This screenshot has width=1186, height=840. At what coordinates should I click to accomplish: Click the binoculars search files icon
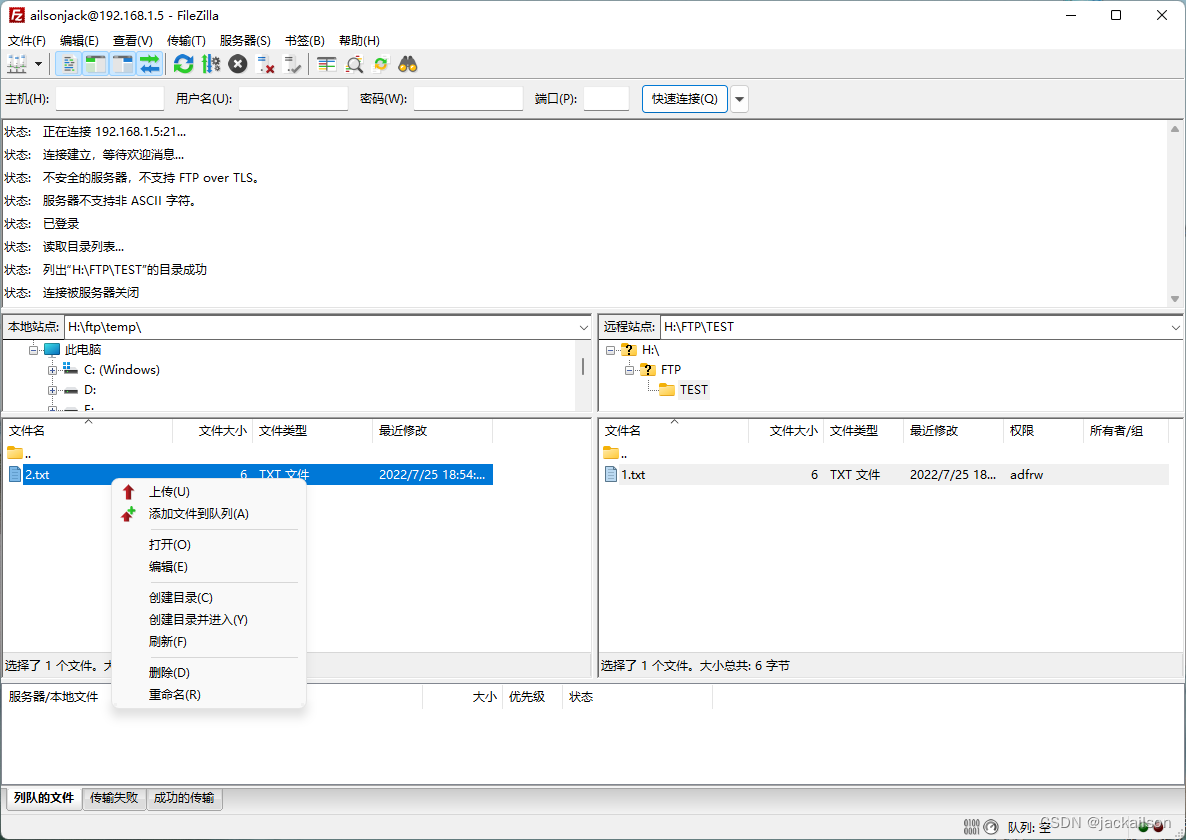[x=408, y=64]
